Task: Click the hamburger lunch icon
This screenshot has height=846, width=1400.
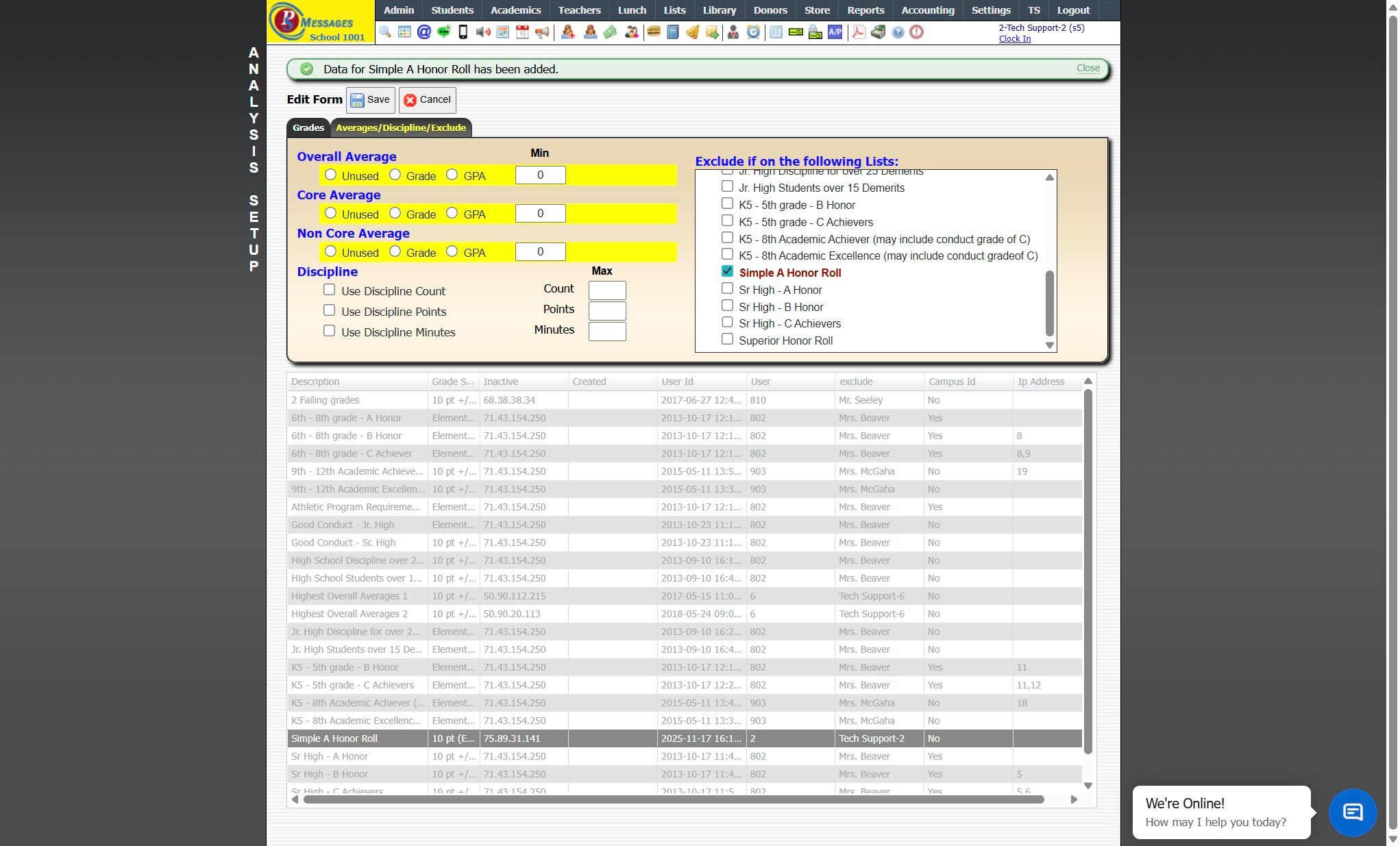Action: (x=653, y=32)
